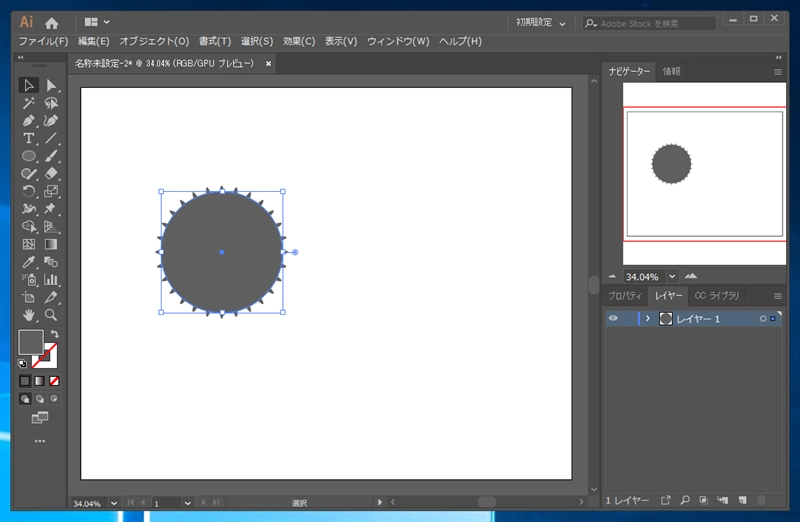Select the Shaper tool

(x=29, y=173)
